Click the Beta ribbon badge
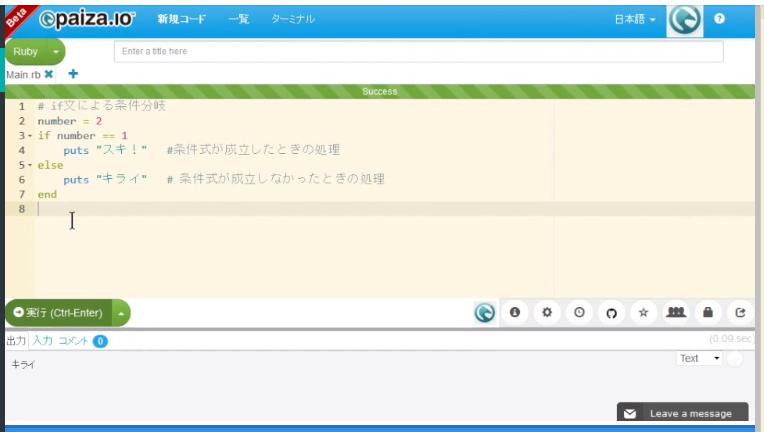This screenshot has height=432, width=764. tap(17, 19)
